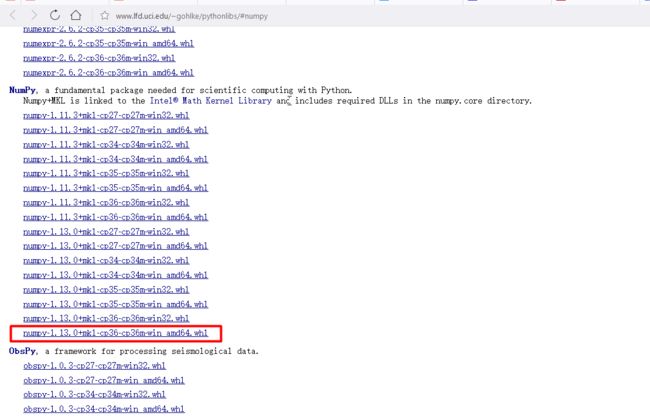Bookmark page with the star icon
650x420 pixels.
pyautogui.click(x=104, y=16)
